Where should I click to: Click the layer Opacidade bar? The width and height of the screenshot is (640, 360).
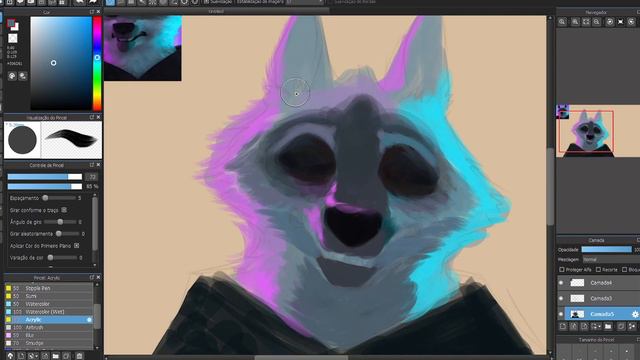[606, 249]
